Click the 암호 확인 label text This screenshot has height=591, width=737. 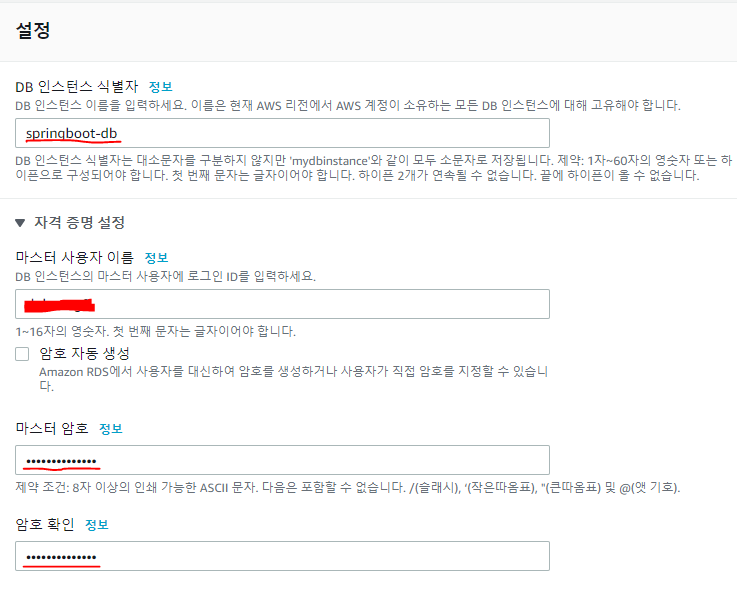pyautogui.click(x=44, y=525)
